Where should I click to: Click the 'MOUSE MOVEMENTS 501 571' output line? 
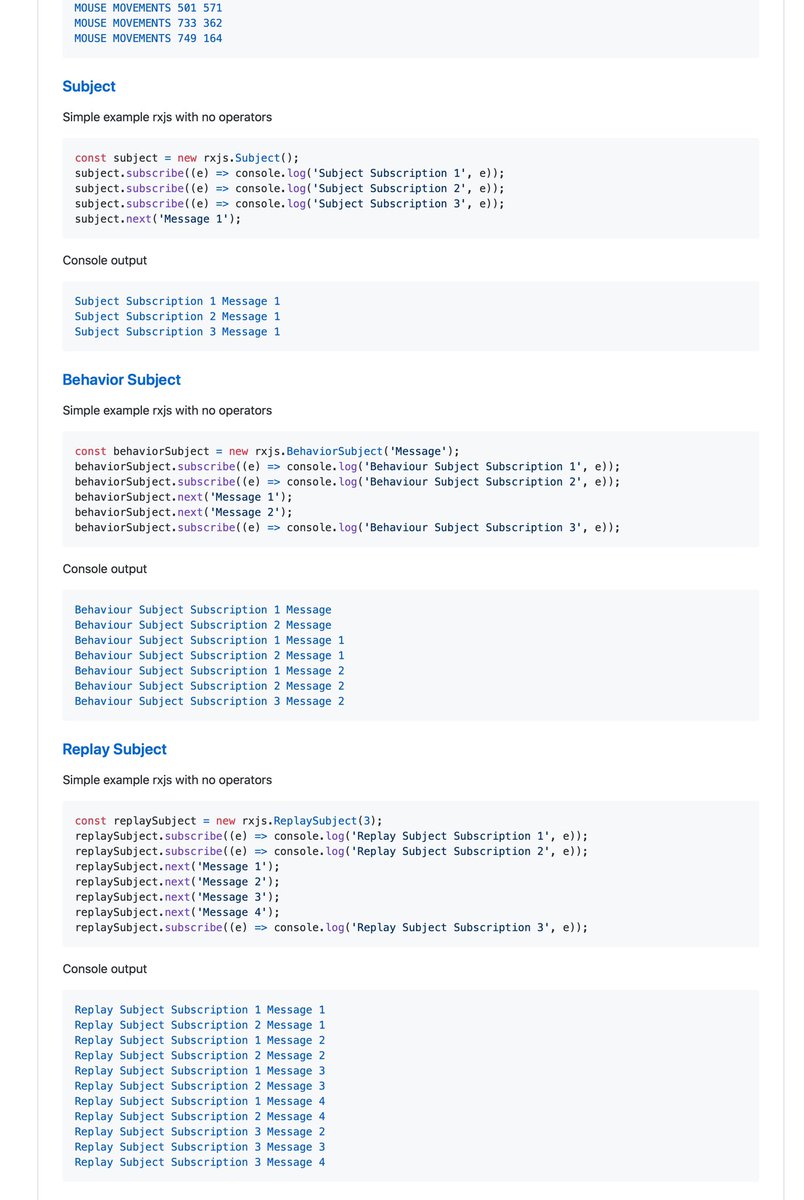coord(148,8)
